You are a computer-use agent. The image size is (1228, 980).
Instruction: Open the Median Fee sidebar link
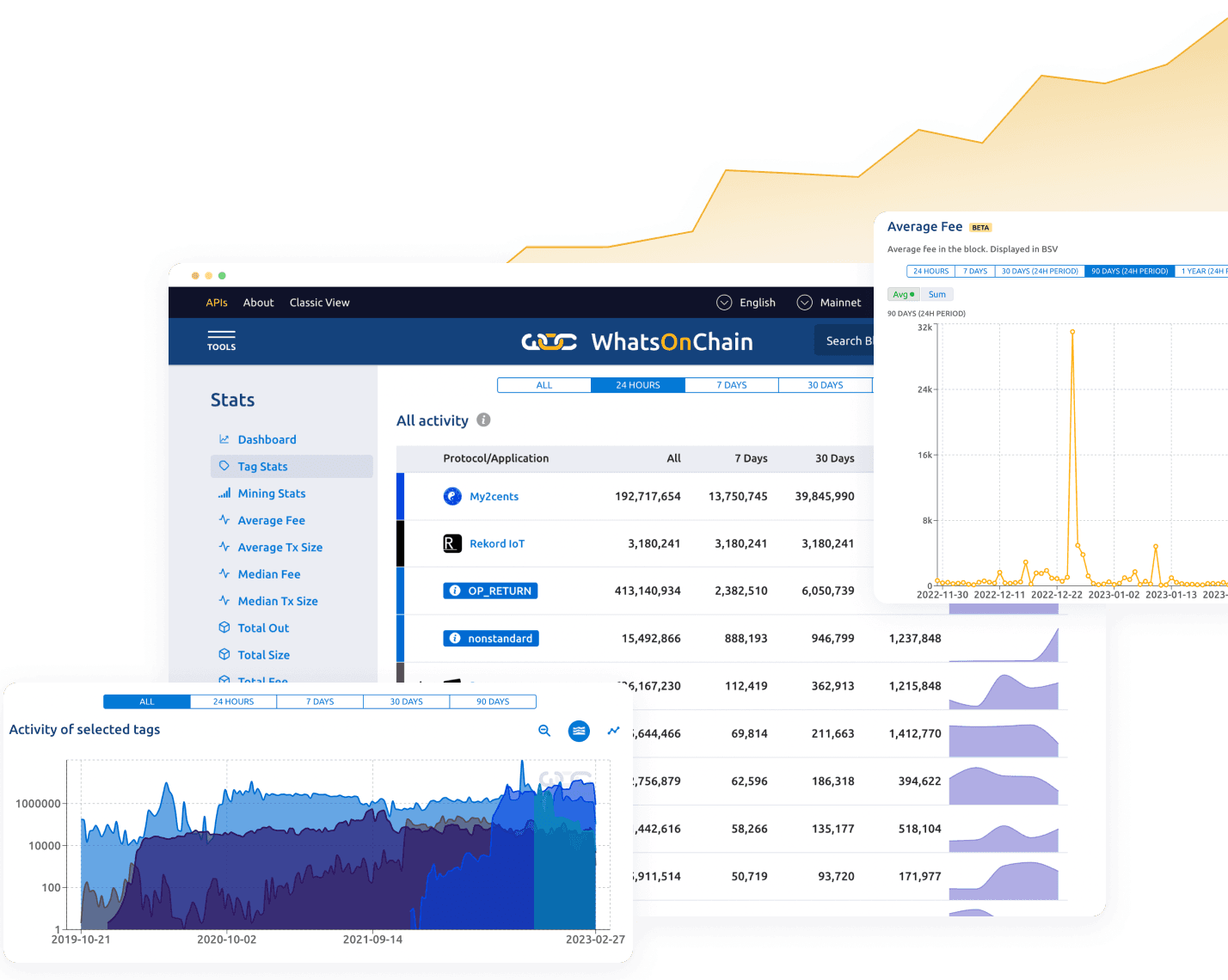269,573
